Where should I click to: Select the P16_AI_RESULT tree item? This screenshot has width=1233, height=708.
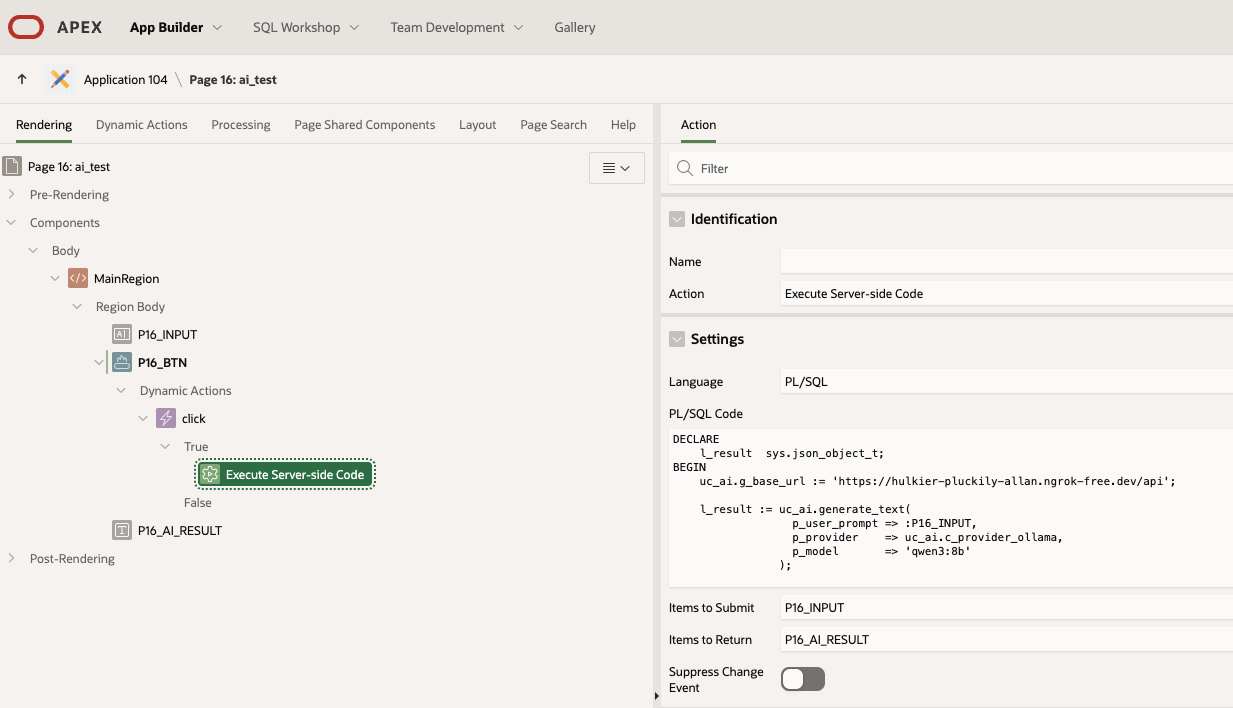pos(180,531)
